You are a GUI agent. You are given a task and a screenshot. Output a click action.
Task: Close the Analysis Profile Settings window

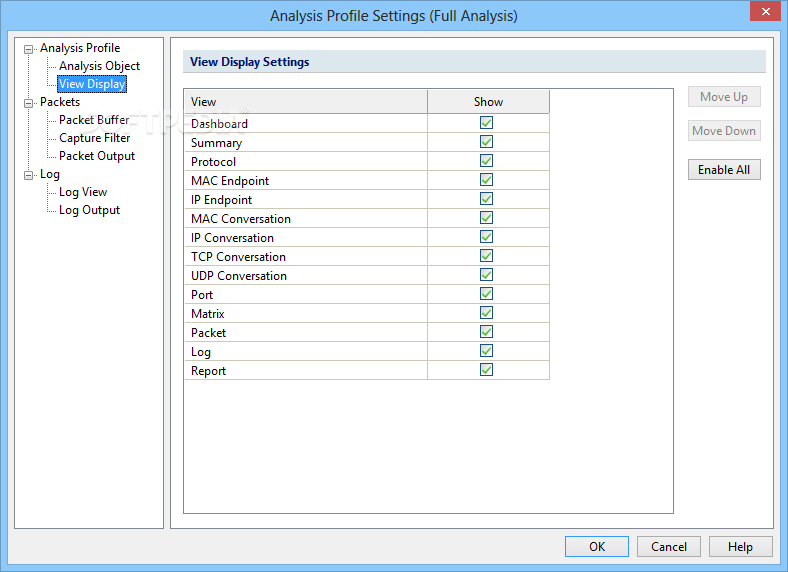(x=765, y=11)
